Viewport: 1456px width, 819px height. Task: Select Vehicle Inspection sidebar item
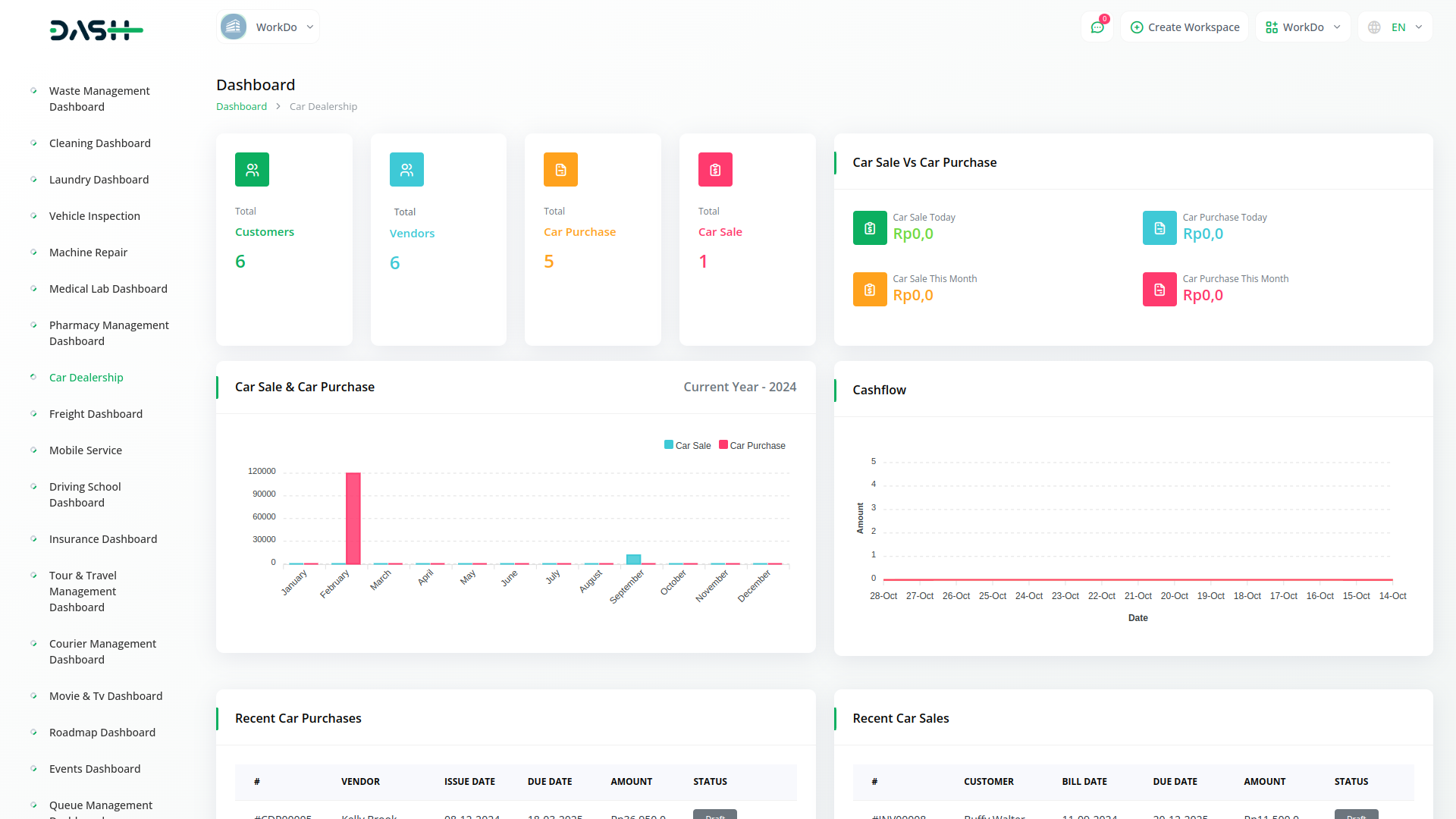coord(95,216)
